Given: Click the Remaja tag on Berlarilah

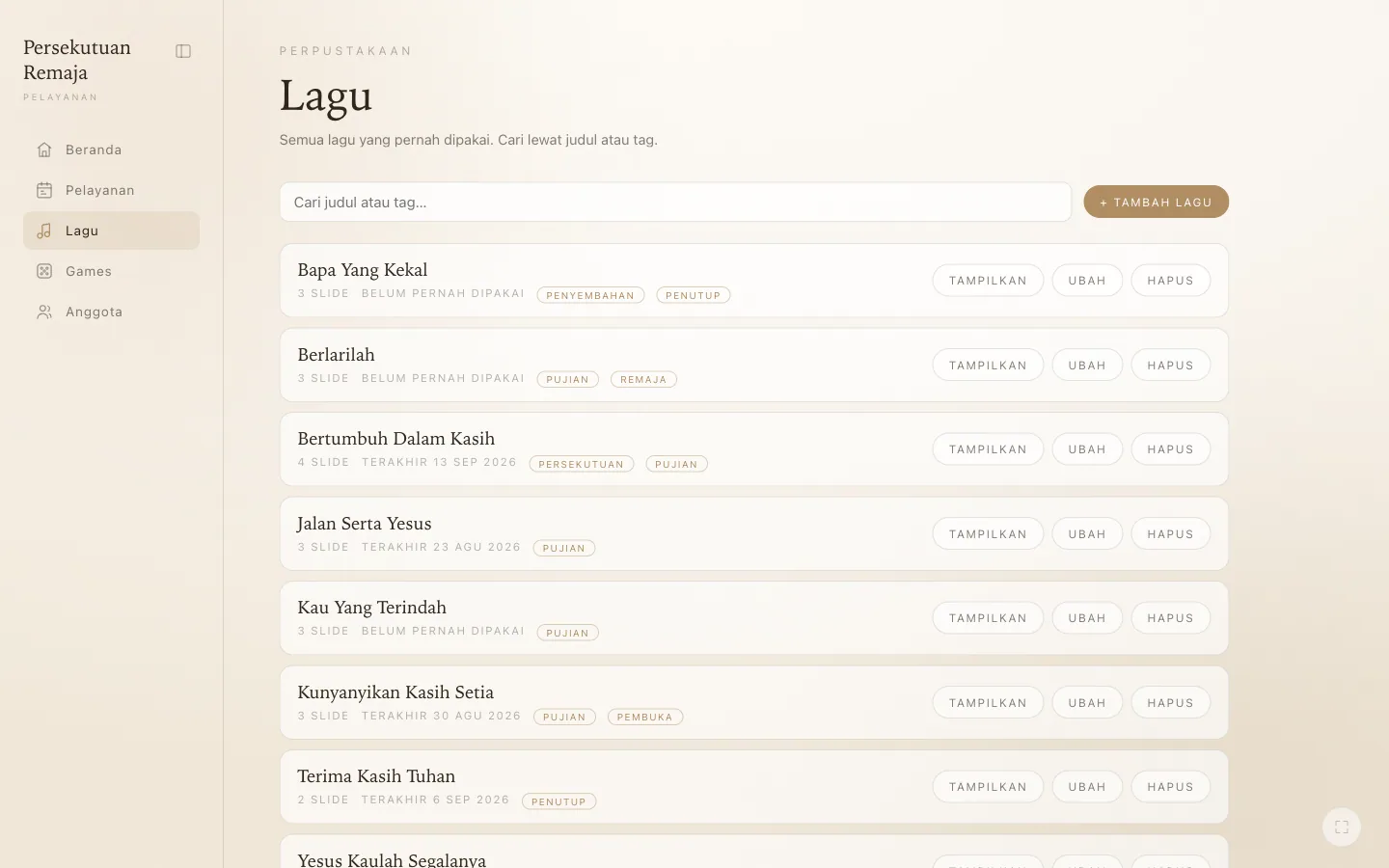Looking at the screenshot, I should pos(643,380).
